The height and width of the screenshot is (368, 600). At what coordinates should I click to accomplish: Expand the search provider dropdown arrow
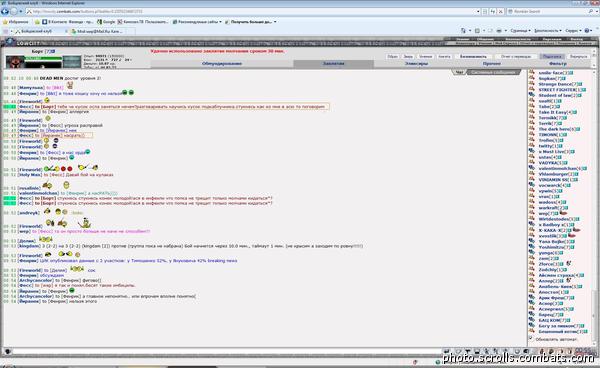tap(596, 11)
